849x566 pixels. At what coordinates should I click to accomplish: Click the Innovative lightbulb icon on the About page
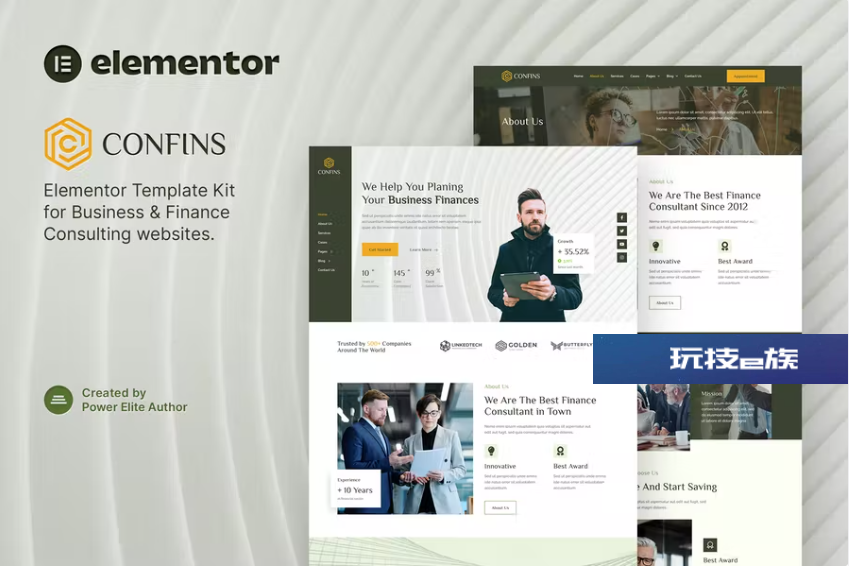pos(656,246)
